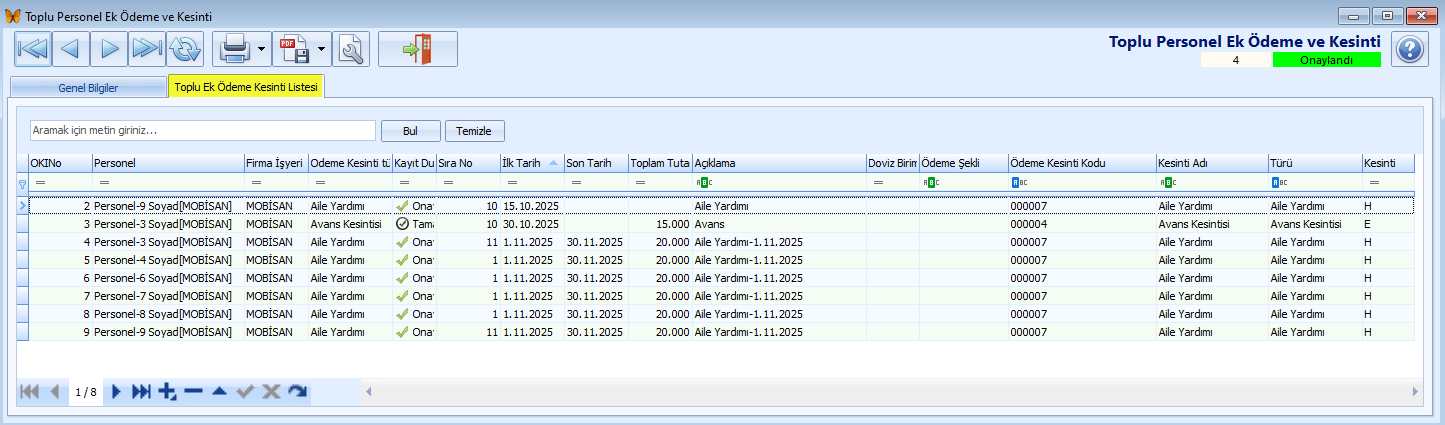1445x425 pixels.
Task: Click horizontal scrollbar left arrow
Action: (368, 391)
